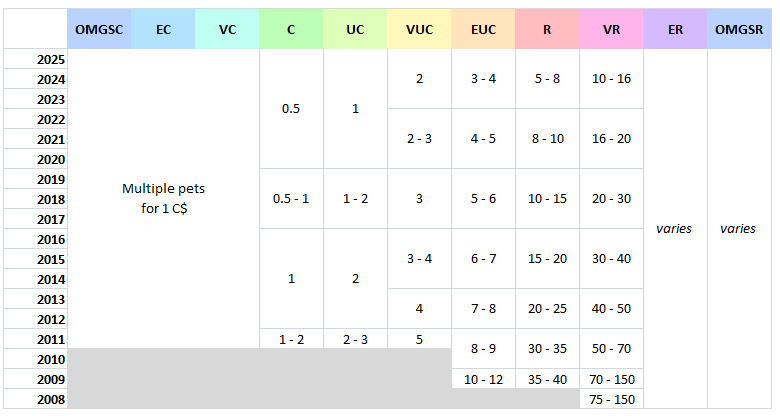The width and height of the screenshot is (780, 416).
Task: Click the VR cell reading 75 - 150
Action: pos(611,399)
